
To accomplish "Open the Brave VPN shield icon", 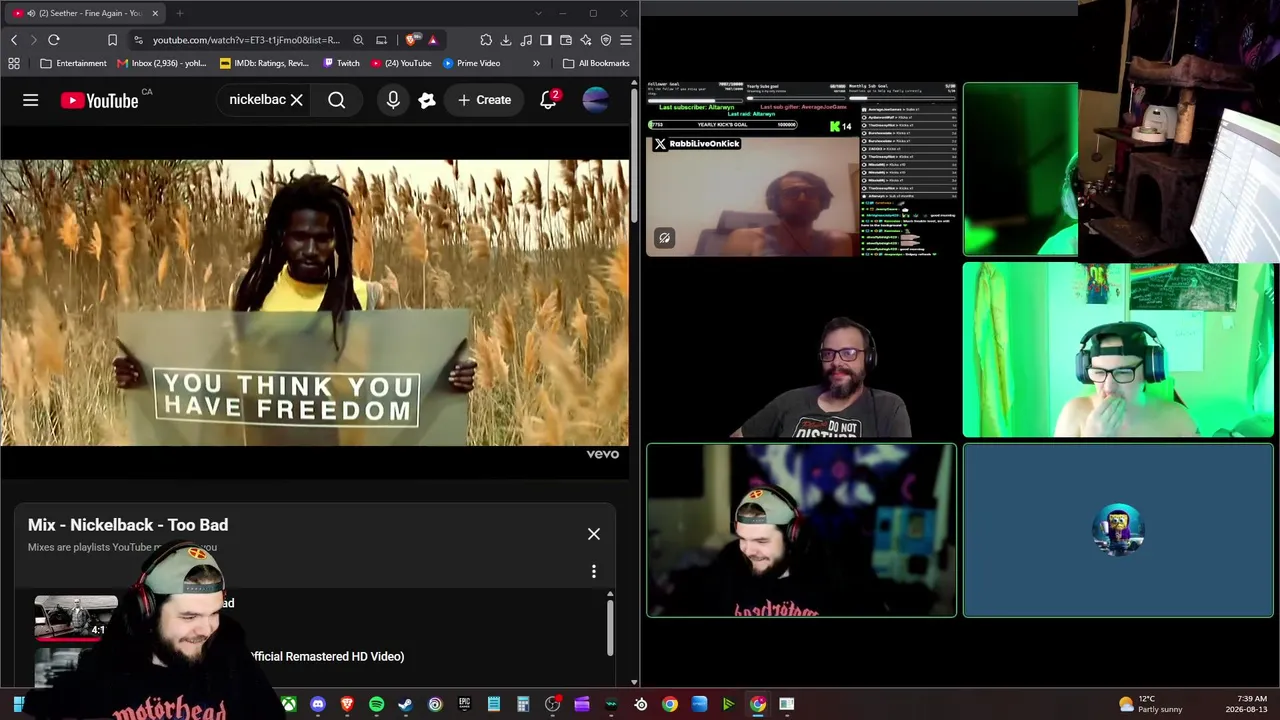I will pos(606,40).
